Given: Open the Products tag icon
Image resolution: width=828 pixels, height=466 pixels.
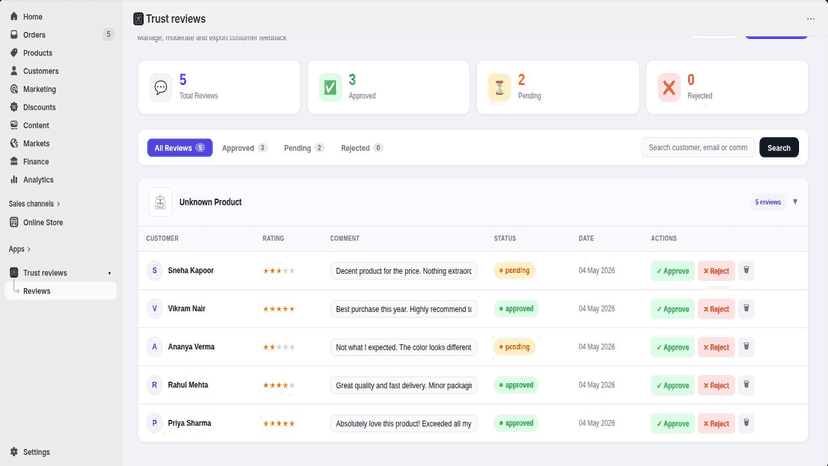Looking at the screenshot, I should click(x=14, y=53).
